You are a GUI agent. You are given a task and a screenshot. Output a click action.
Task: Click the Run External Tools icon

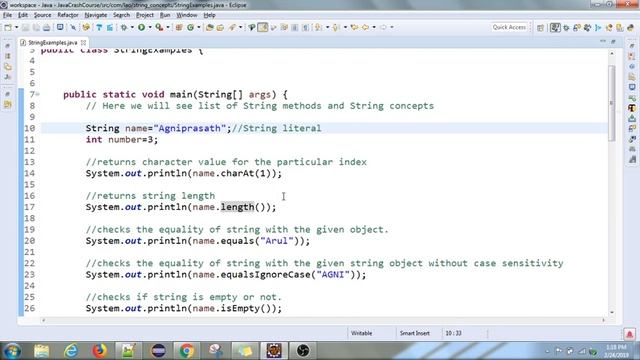[159, 27]
